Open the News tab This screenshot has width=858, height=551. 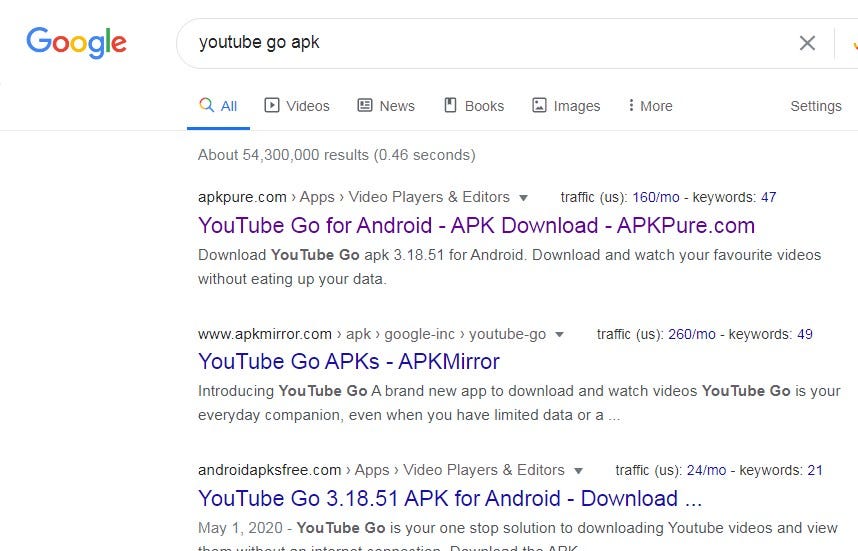tap(386, 106)
